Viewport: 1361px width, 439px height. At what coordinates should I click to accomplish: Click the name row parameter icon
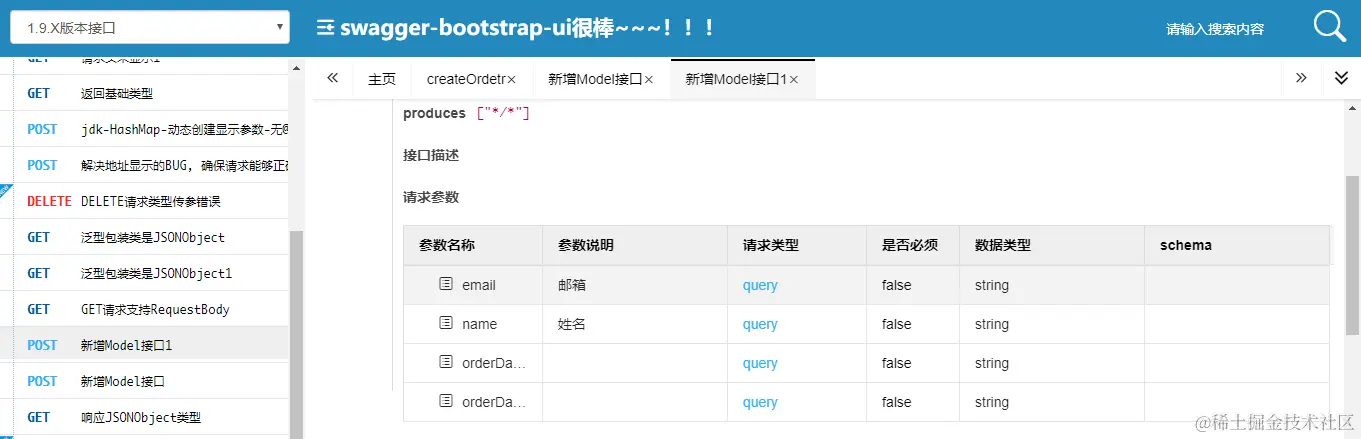tap(446, 324)
